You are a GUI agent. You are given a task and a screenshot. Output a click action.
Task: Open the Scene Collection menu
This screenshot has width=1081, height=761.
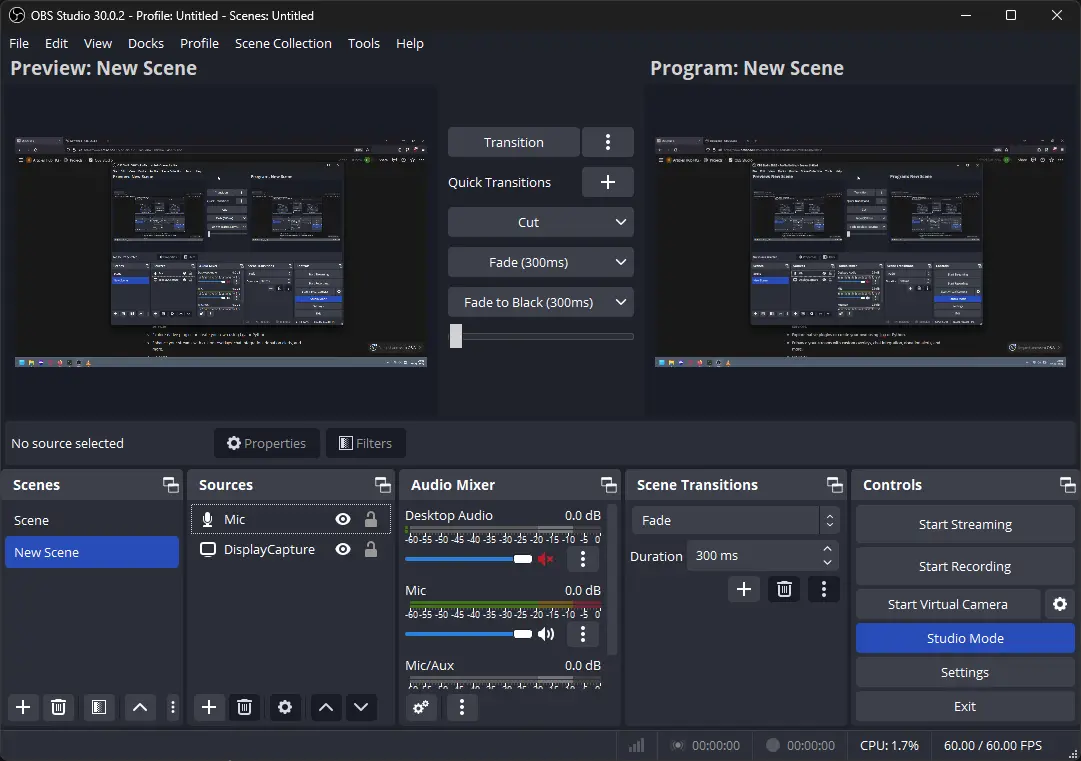pyautogui.click(x=283, y=43)
